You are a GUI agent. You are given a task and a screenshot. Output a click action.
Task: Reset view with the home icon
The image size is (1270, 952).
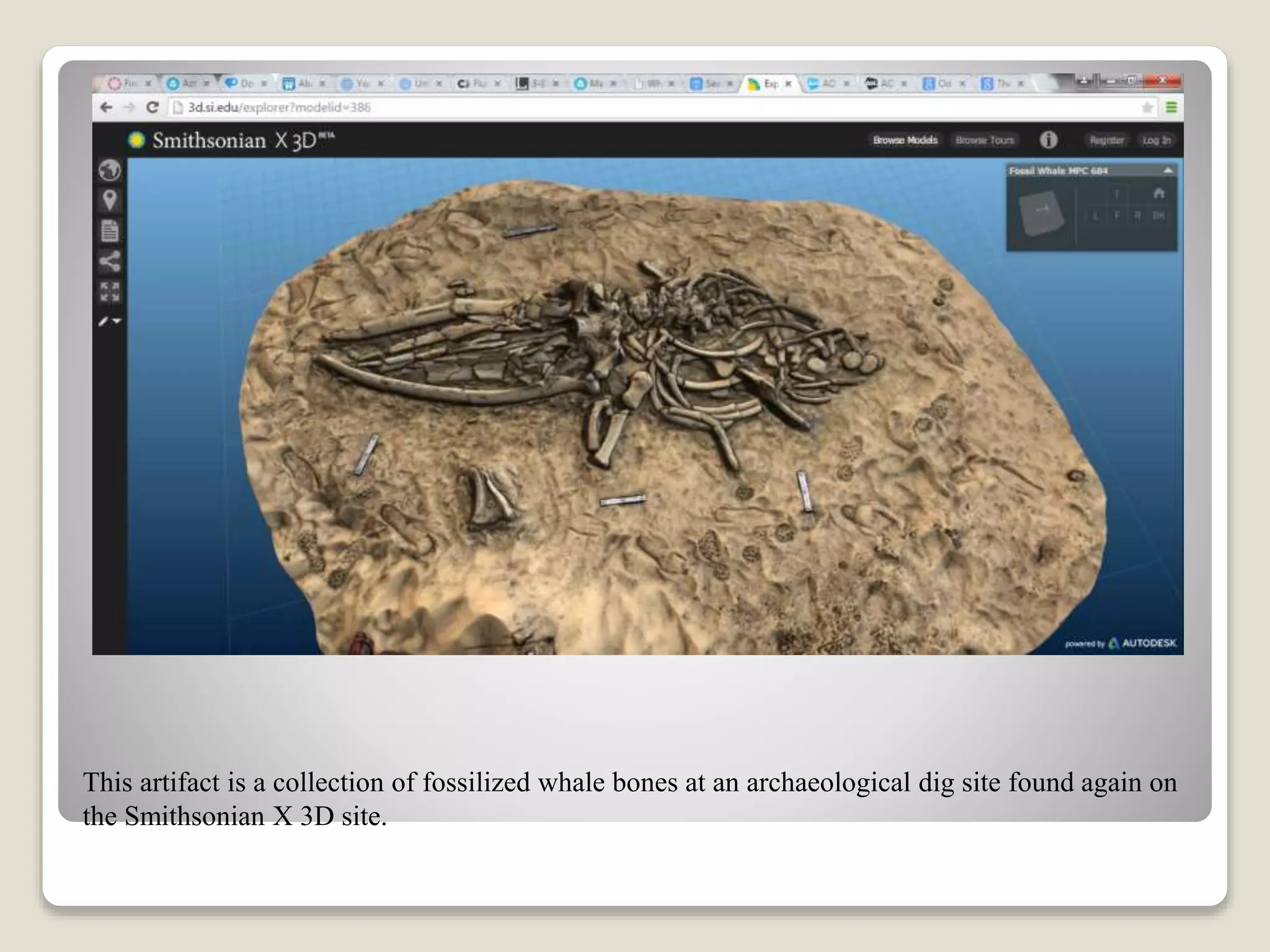coord(1158,194)
